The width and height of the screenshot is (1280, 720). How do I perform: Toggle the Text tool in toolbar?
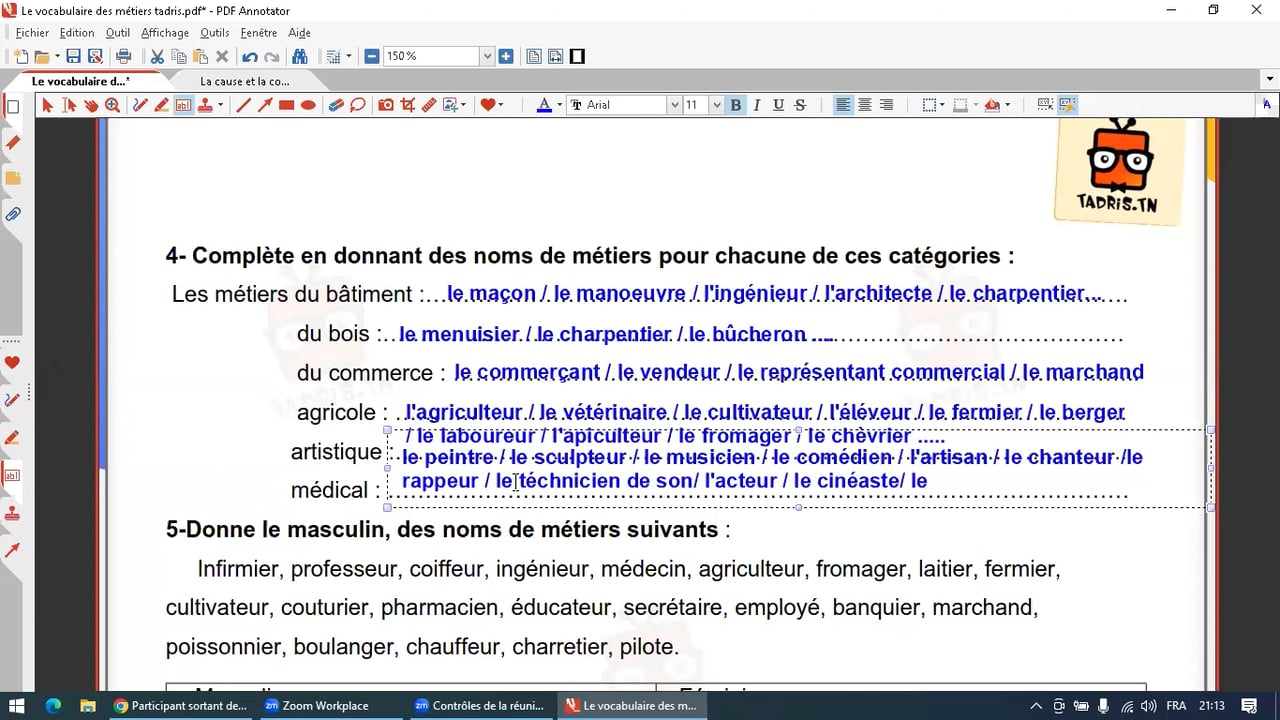click(x=183, y=105)
